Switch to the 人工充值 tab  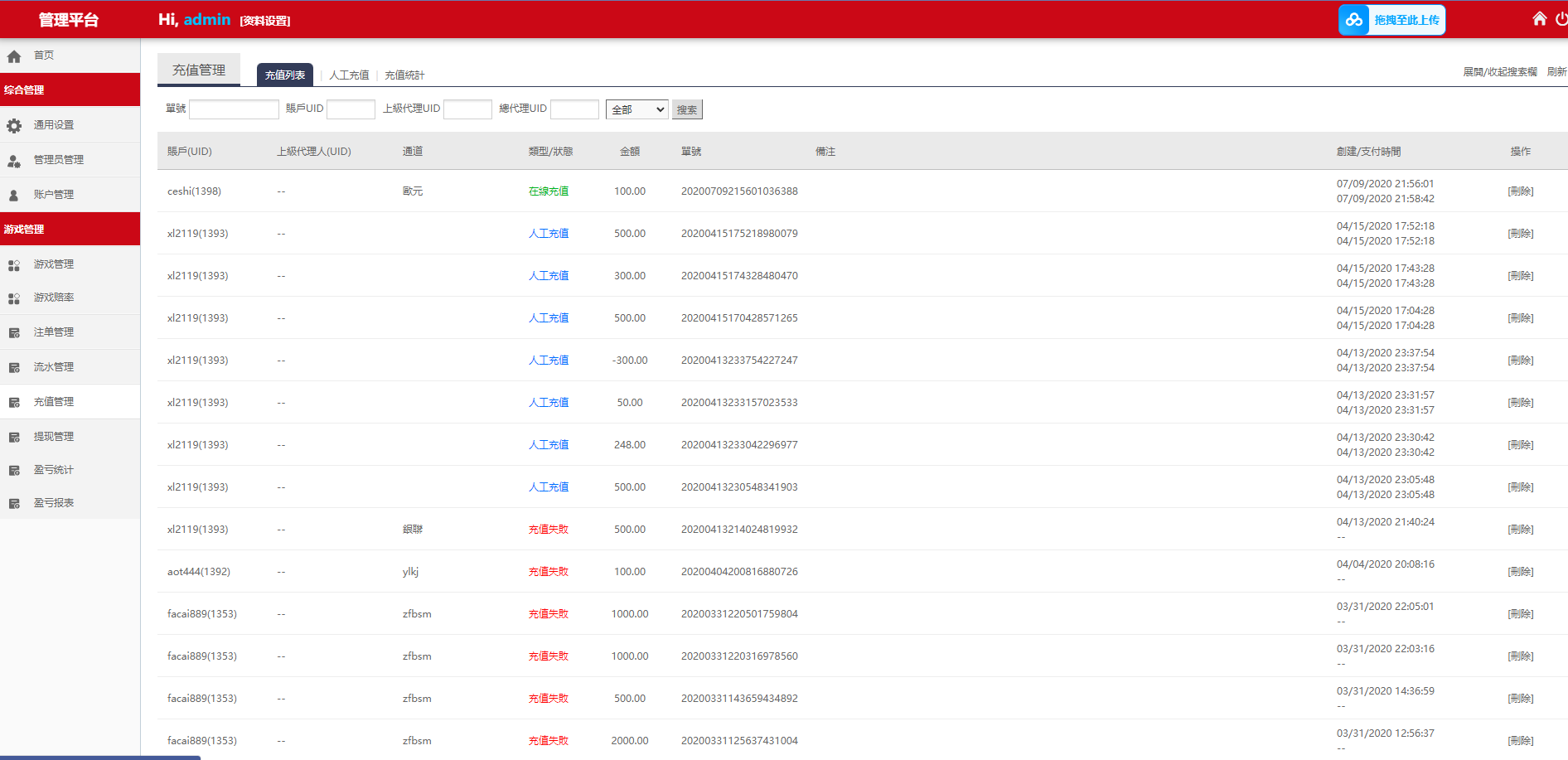349,75
